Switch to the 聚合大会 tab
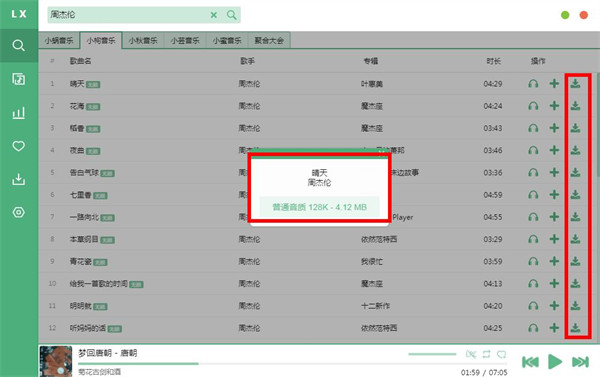 (x=269, y=41)
